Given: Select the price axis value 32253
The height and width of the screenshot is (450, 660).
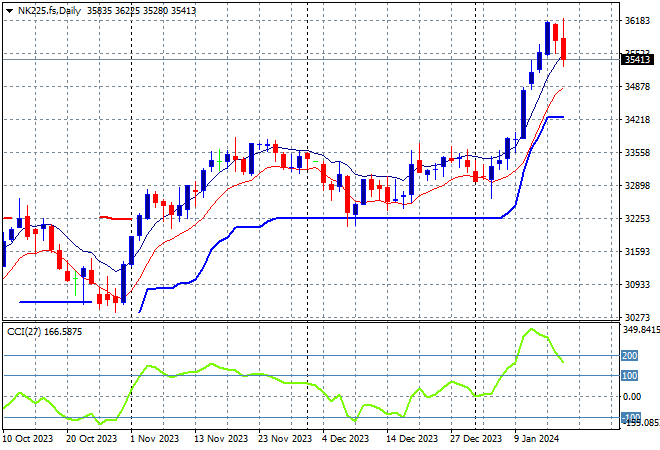Looking at the screenshot, I should click(x=637, y=218).
